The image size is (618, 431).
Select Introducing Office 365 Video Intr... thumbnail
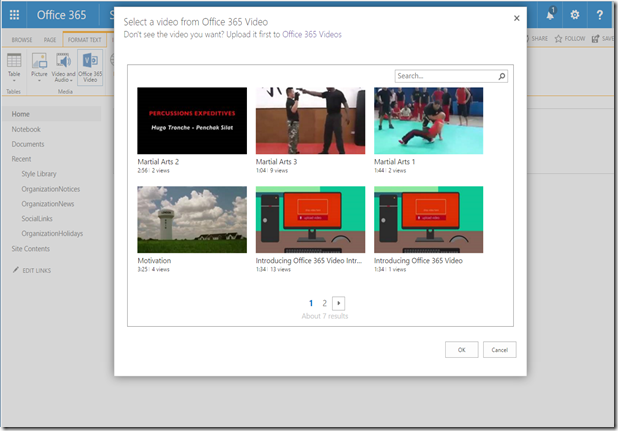(310, 219)
